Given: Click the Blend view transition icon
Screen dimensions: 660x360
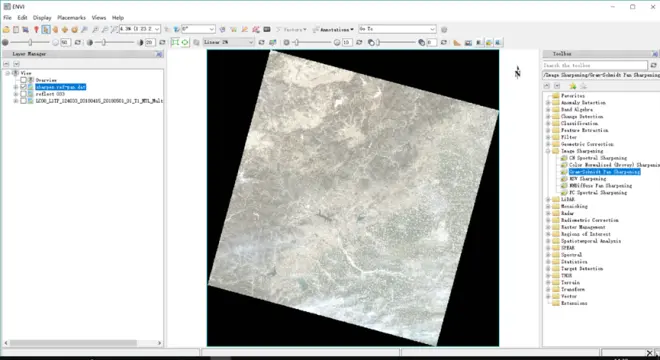Looking at the screenshot, I should pyautogui.click(x=479, y=43).
